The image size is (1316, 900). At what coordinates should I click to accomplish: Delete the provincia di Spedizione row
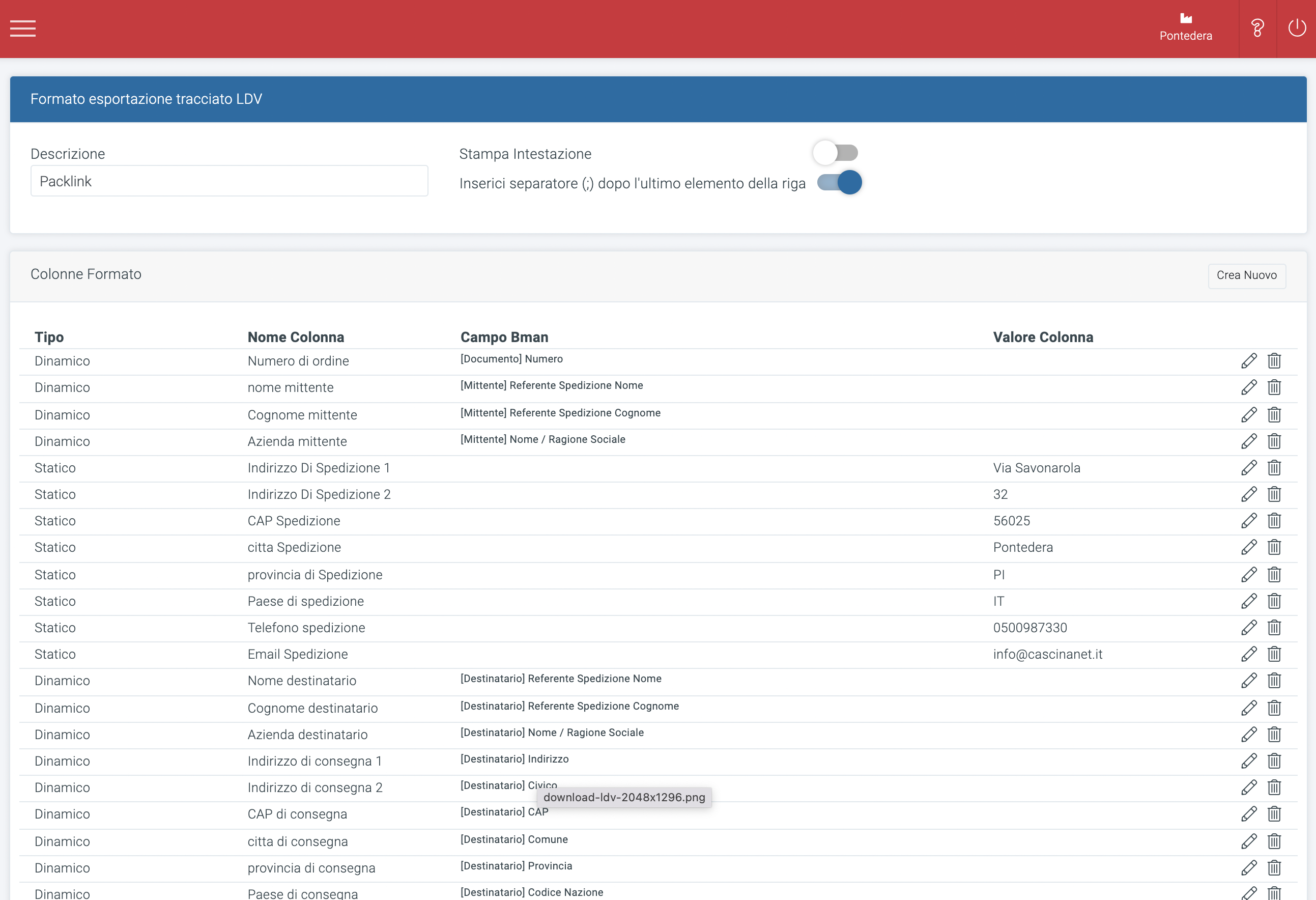pos(1274,575)
